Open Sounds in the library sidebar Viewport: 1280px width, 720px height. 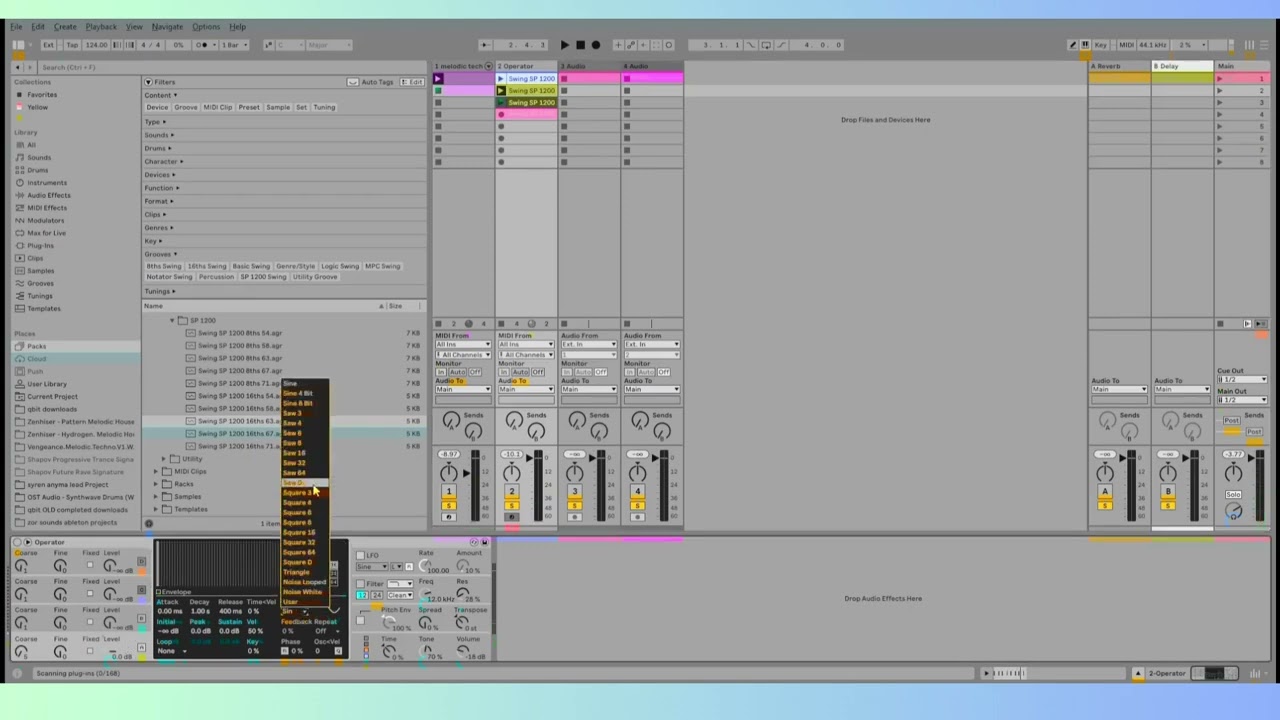click(39, 157)
